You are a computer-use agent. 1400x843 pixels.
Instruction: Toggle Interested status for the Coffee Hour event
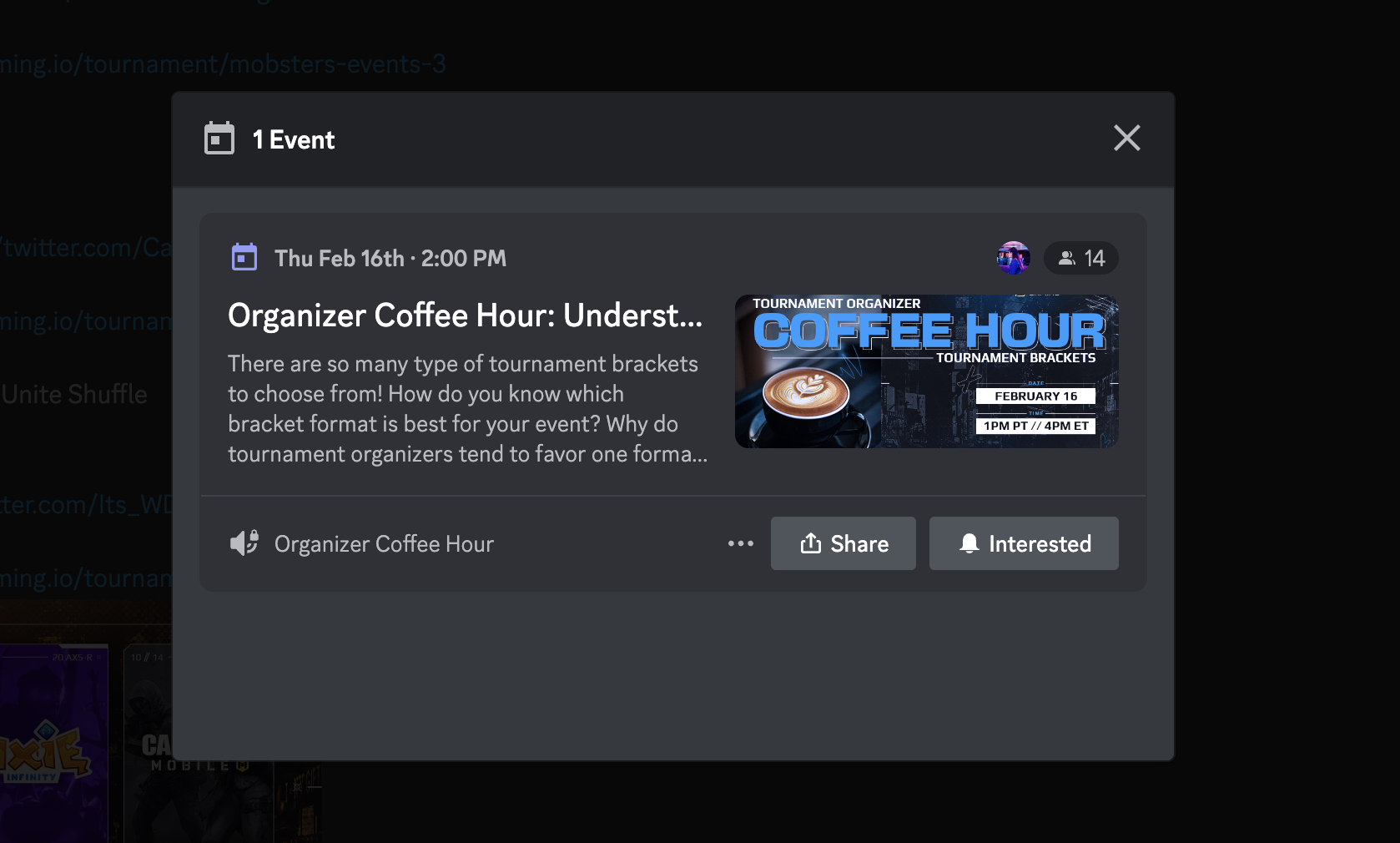(x=1024, y=543)
